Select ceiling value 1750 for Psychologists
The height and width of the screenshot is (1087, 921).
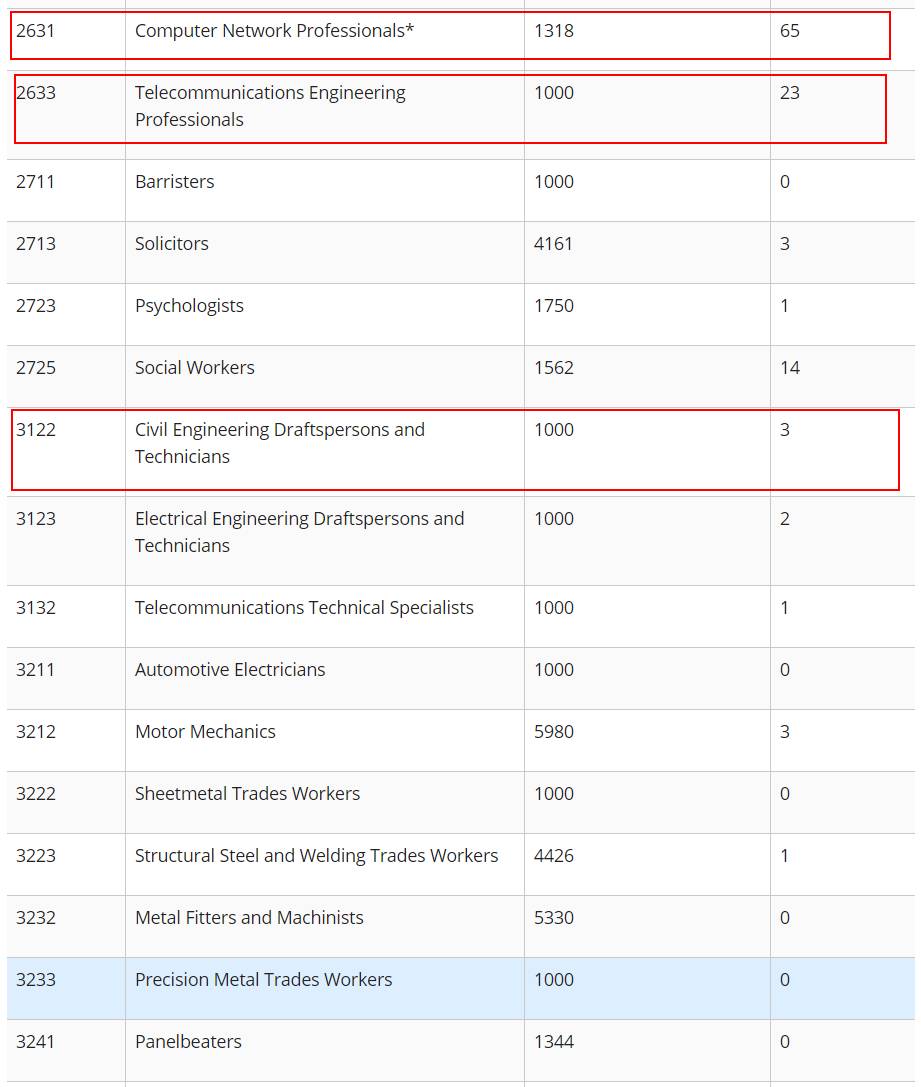(554, 306)
